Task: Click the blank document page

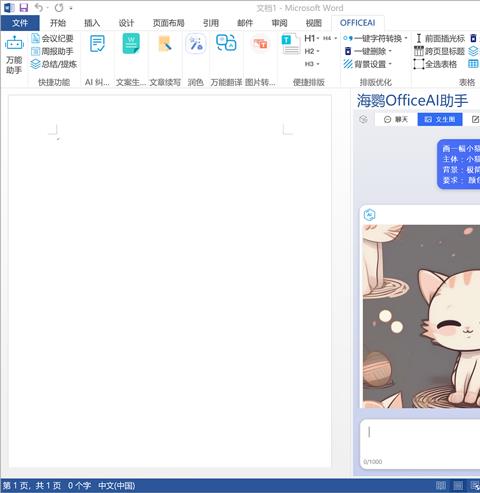Action: [170, 282]
